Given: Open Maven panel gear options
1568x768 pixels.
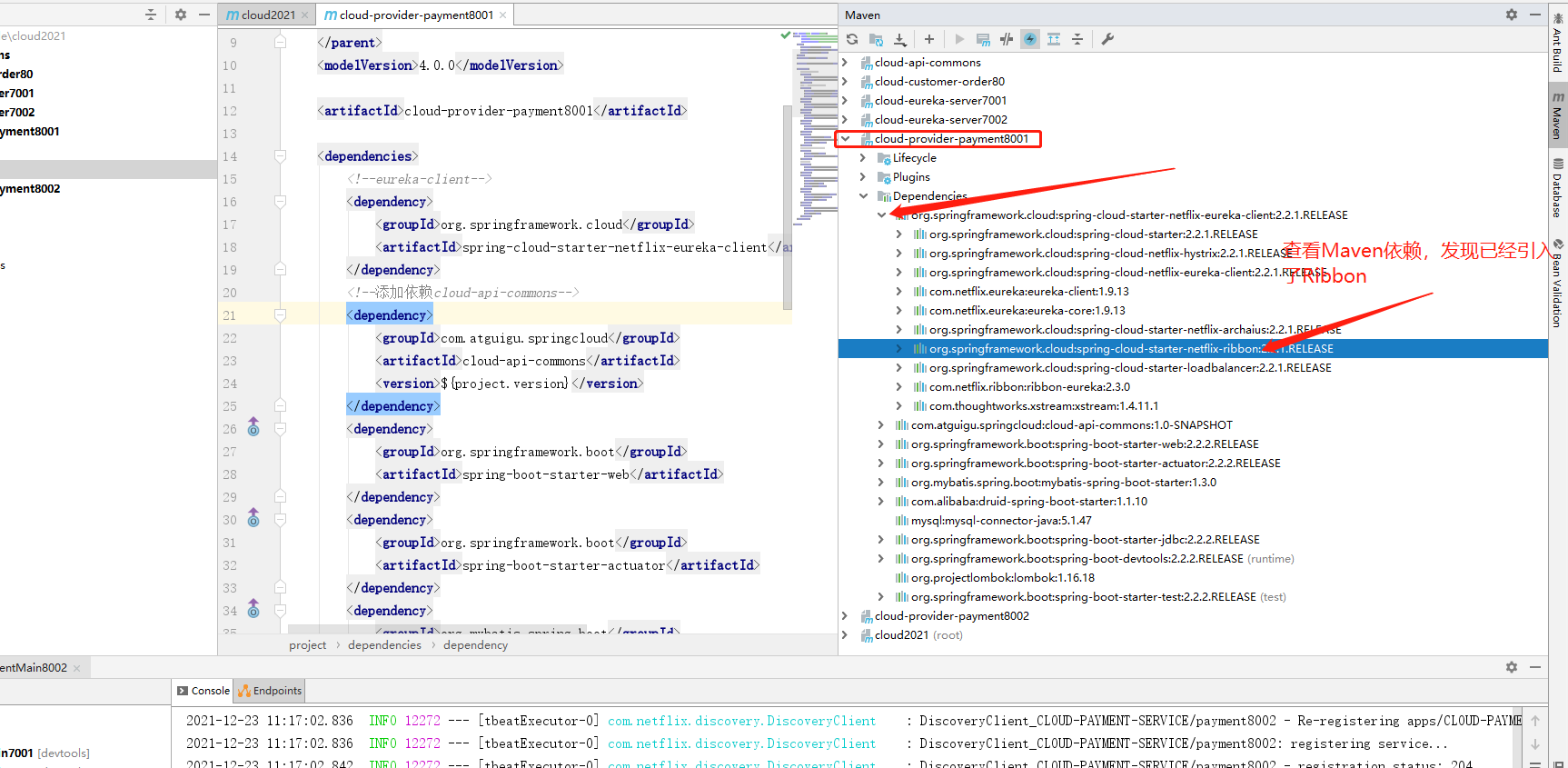Looking at the screenshot, I should [x=1512, y=15].
